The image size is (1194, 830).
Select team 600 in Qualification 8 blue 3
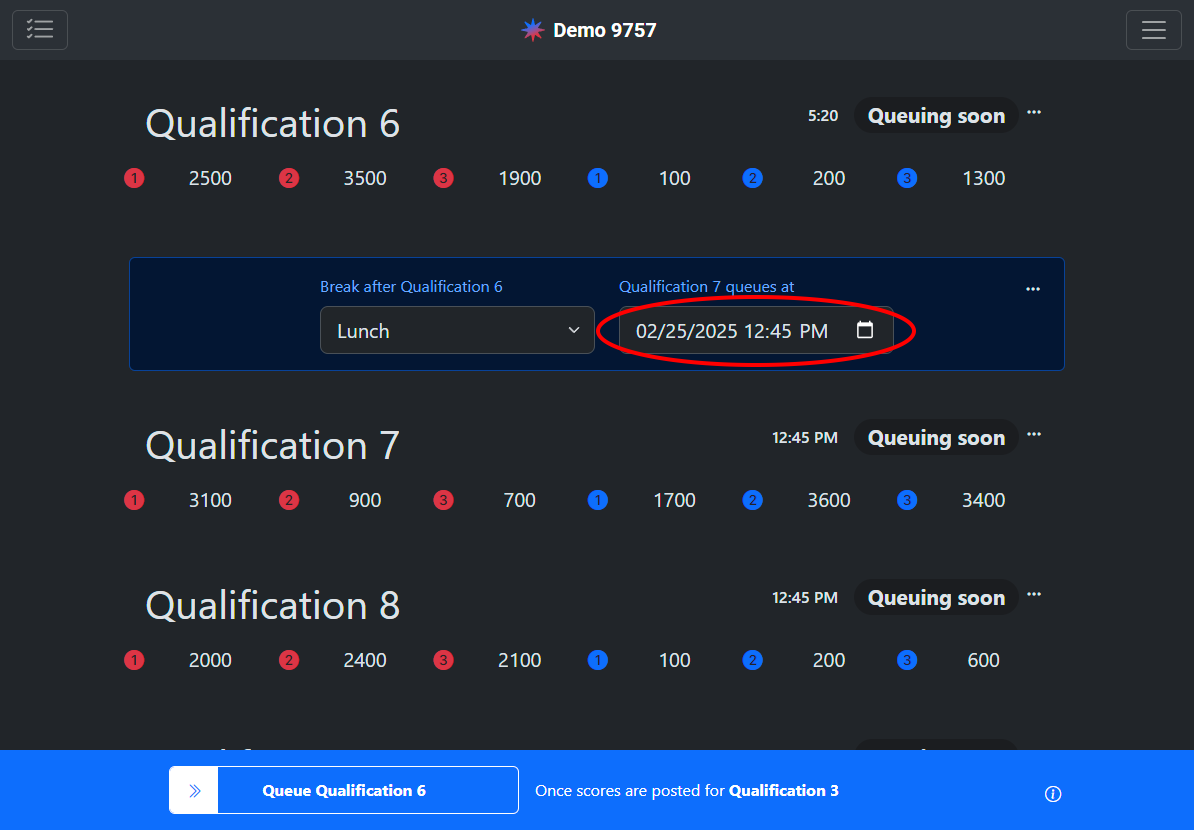[x=983, y=661]
